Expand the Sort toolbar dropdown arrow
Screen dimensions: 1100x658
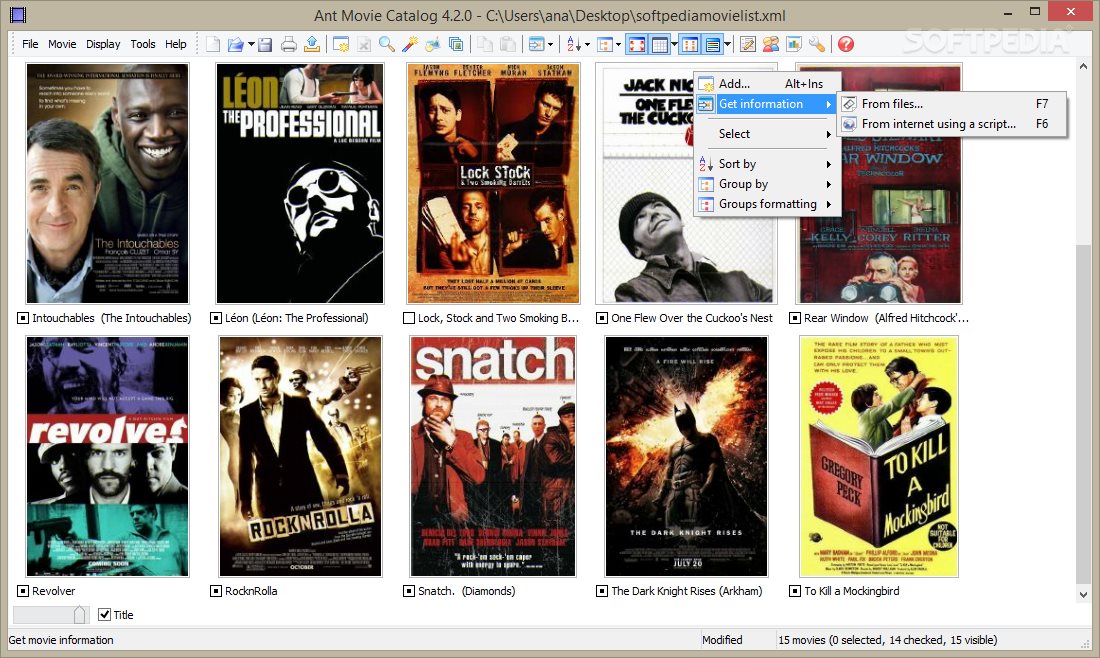click(587, 44)
